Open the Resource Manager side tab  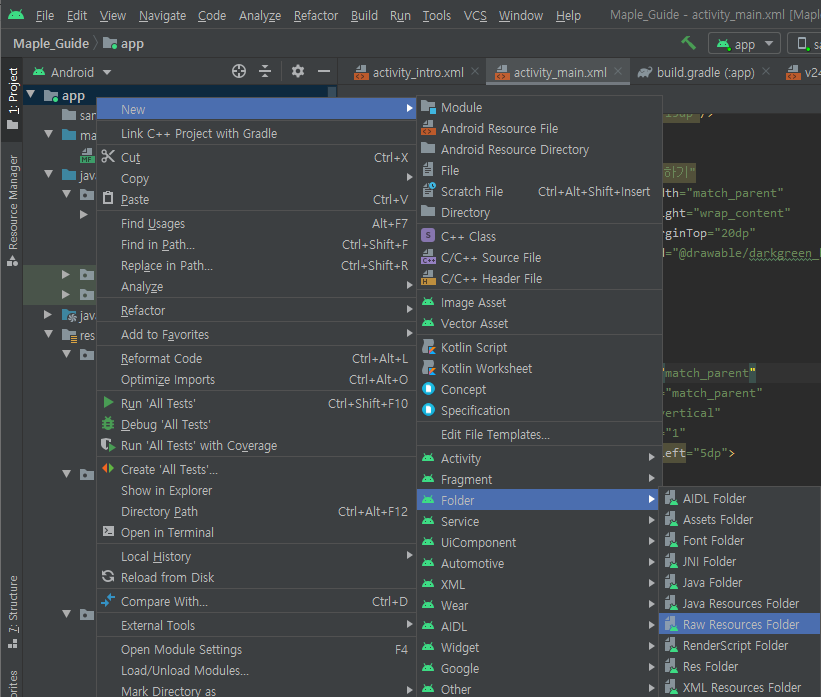(13, 209)
